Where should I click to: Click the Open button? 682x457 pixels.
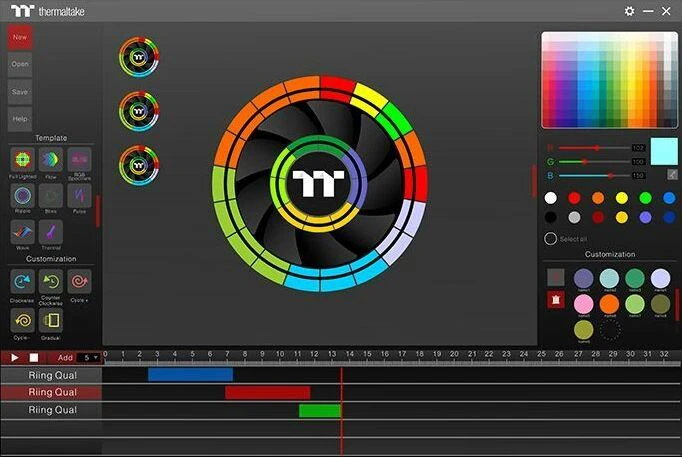(20, 64)
